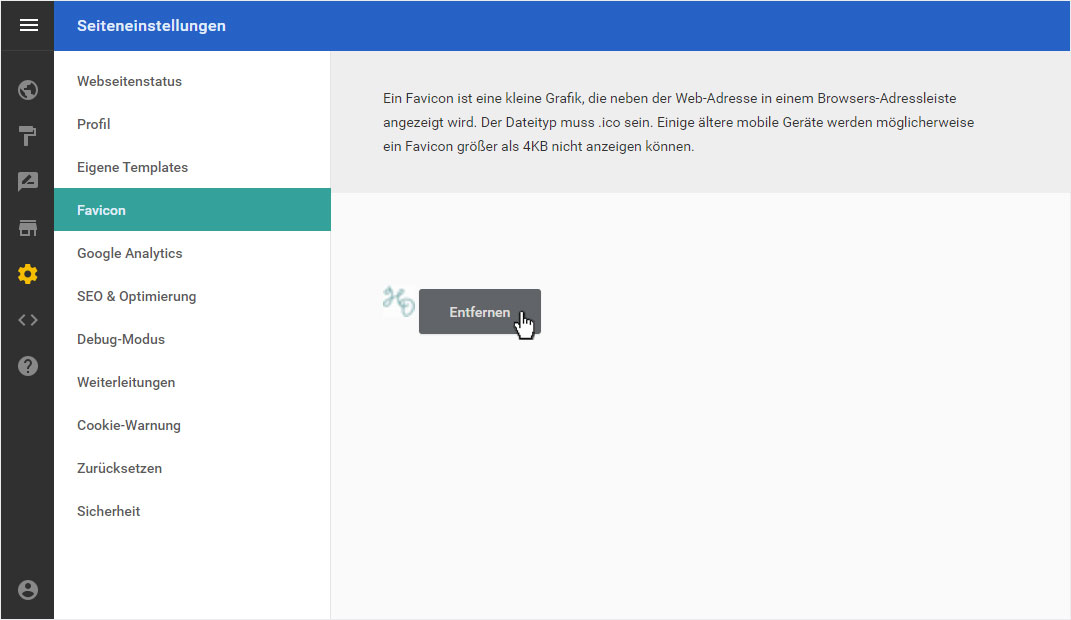Open the blog comment icon
The height and width of the screenshot is (620, 1071).
[28, 182]
